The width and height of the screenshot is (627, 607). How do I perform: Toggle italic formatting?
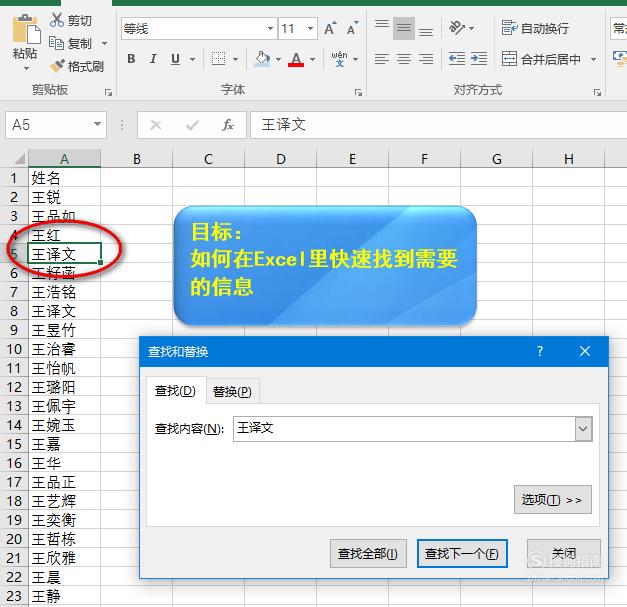click(x=153, y=59)
